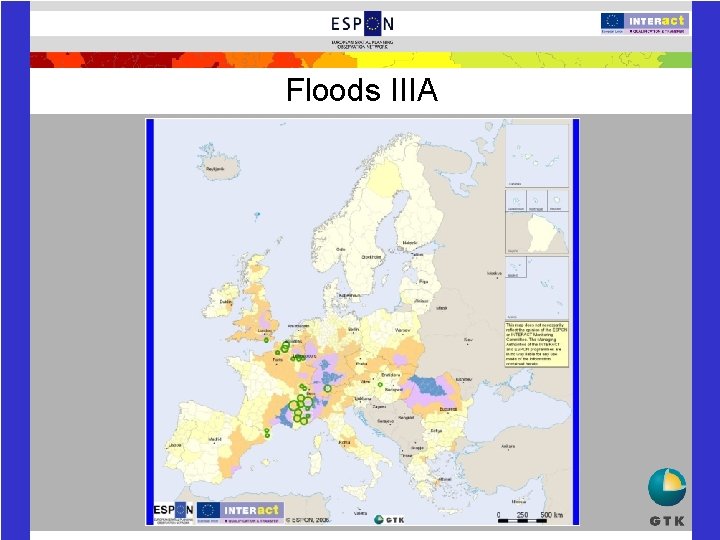The height and width of the screenshot is (540, 720).
Task: Click the Stockholm city label
Action: pyautogui.click(x=371, y=257)
